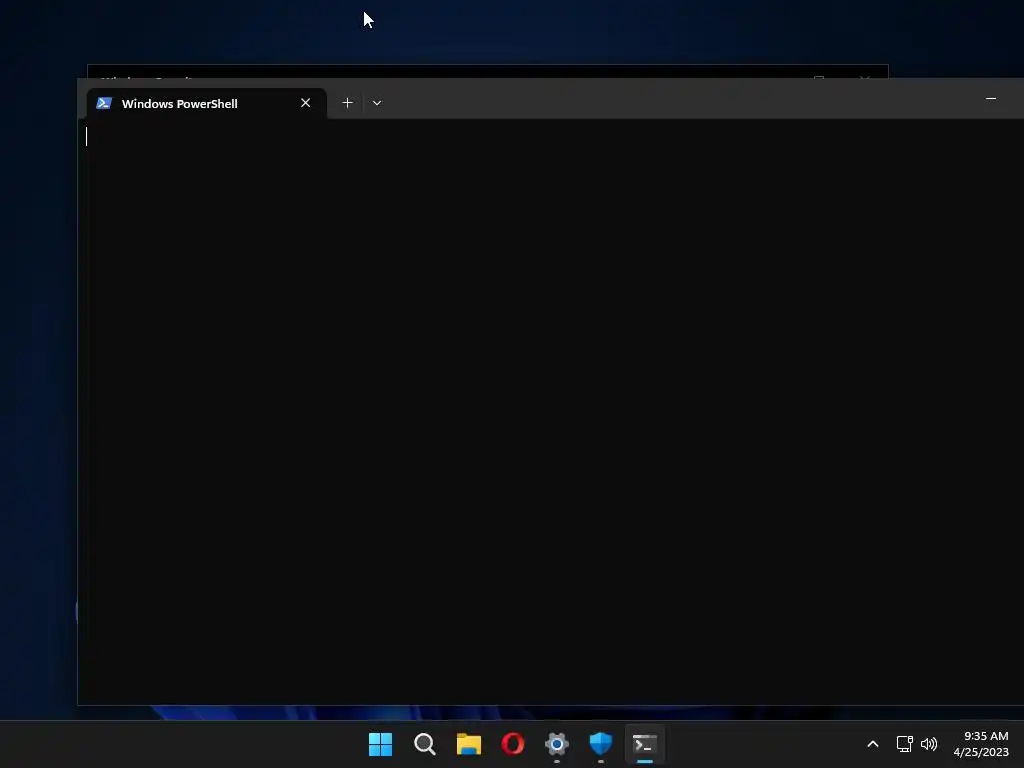Click the PowerShell icon on the tab
Screen dimensions: 1024x768
104,103
